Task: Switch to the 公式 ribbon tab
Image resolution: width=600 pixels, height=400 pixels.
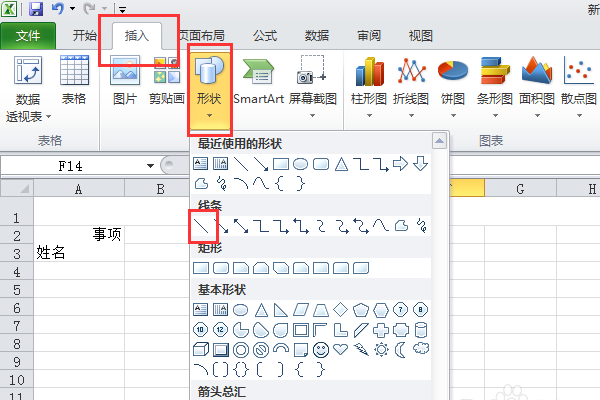Action: [265, 36]
